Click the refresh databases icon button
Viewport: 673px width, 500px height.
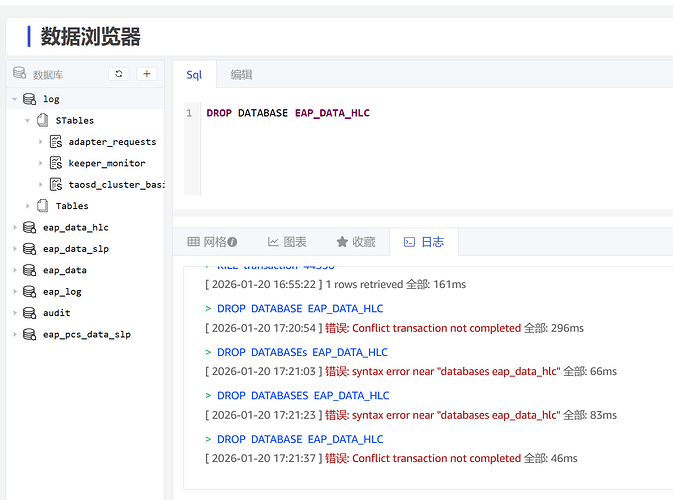[x=119, y=74]
